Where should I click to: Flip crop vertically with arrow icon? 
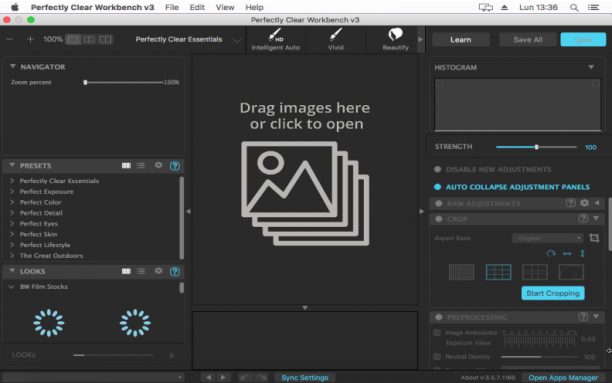point(582,254)
